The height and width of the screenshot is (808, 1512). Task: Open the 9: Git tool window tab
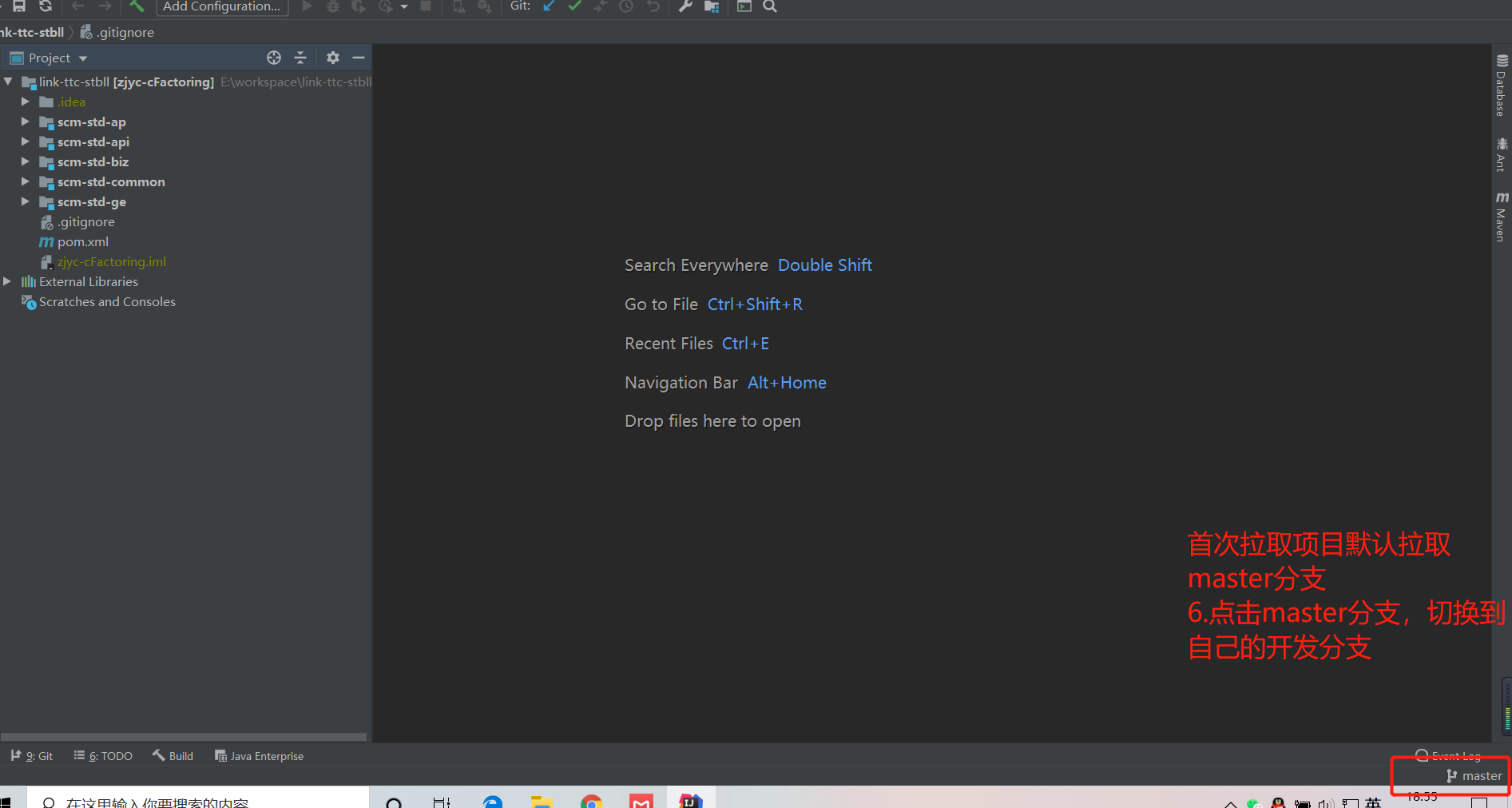(x=32, y=756)
